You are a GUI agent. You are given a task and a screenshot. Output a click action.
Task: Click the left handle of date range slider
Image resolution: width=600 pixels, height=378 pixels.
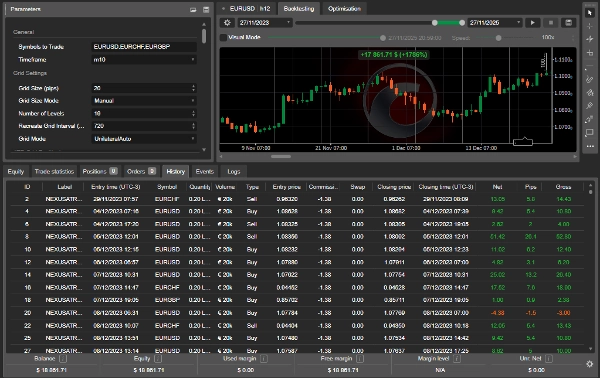pyautogui.click(x=435, y=23)
